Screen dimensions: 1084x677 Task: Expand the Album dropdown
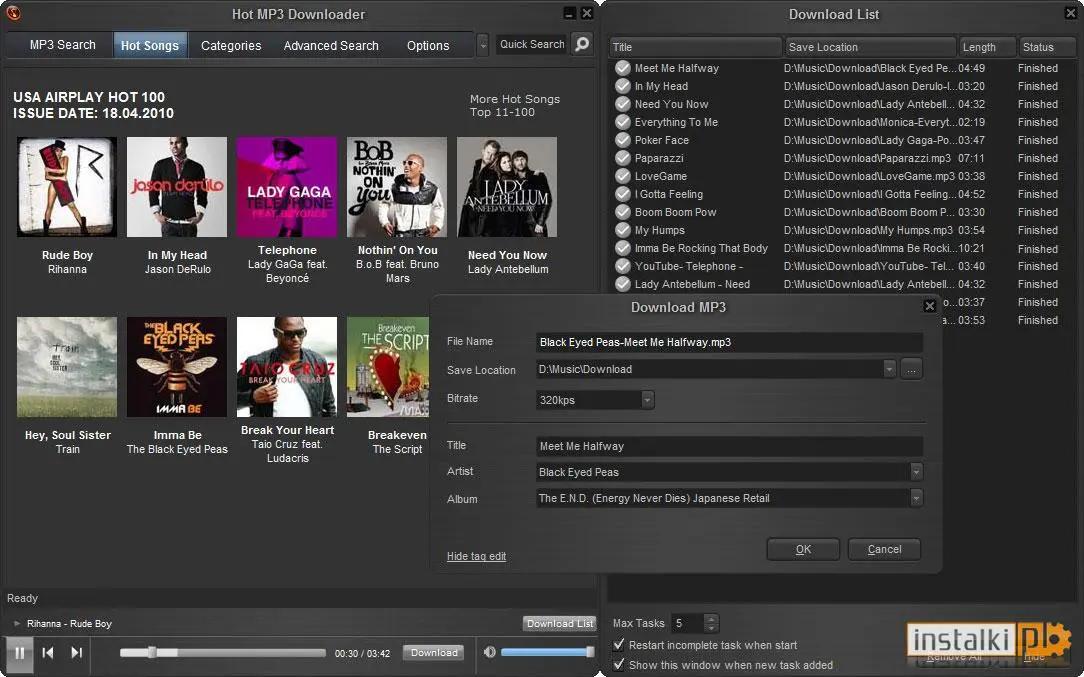(916, 498)
